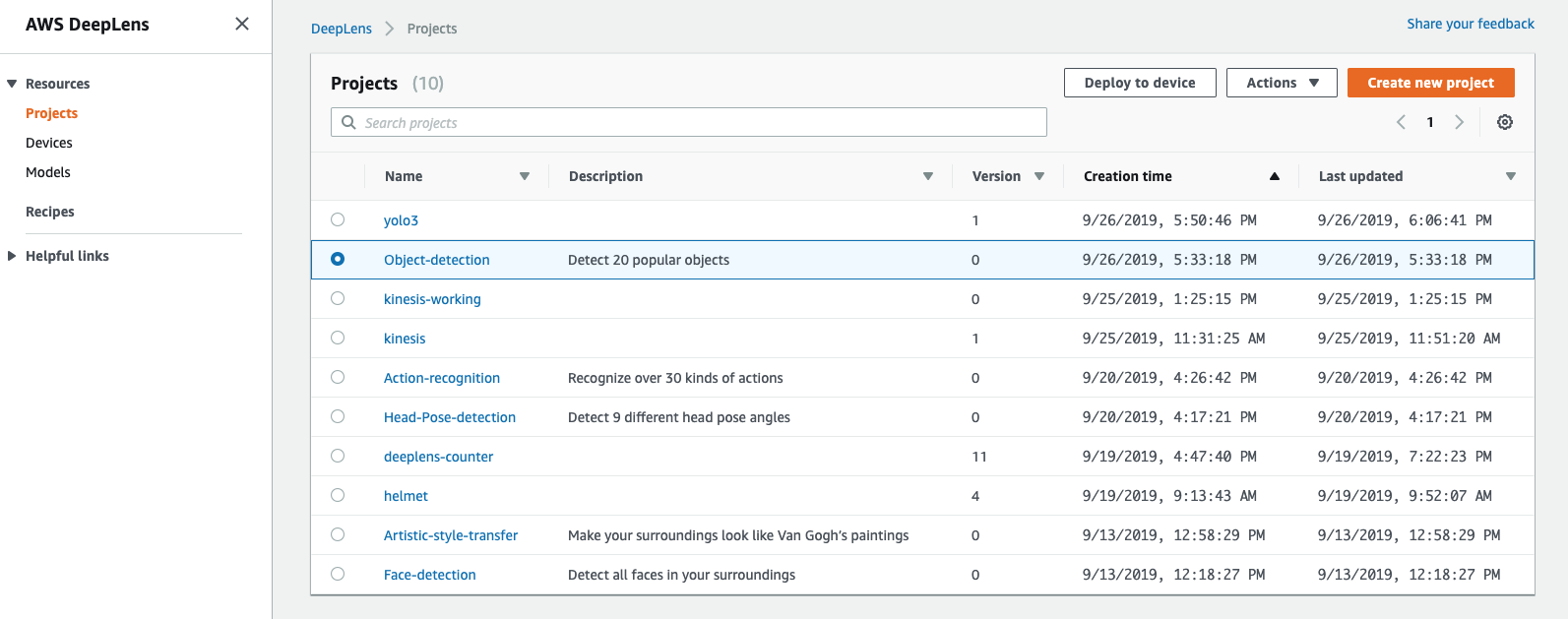Select deeplens-counter radio button
Viewport: 1568px width, 619px height.
[338, 456]
